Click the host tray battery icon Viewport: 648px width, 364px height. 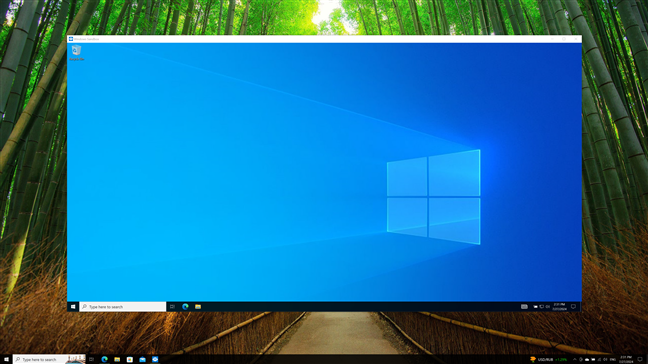[593, 359]
